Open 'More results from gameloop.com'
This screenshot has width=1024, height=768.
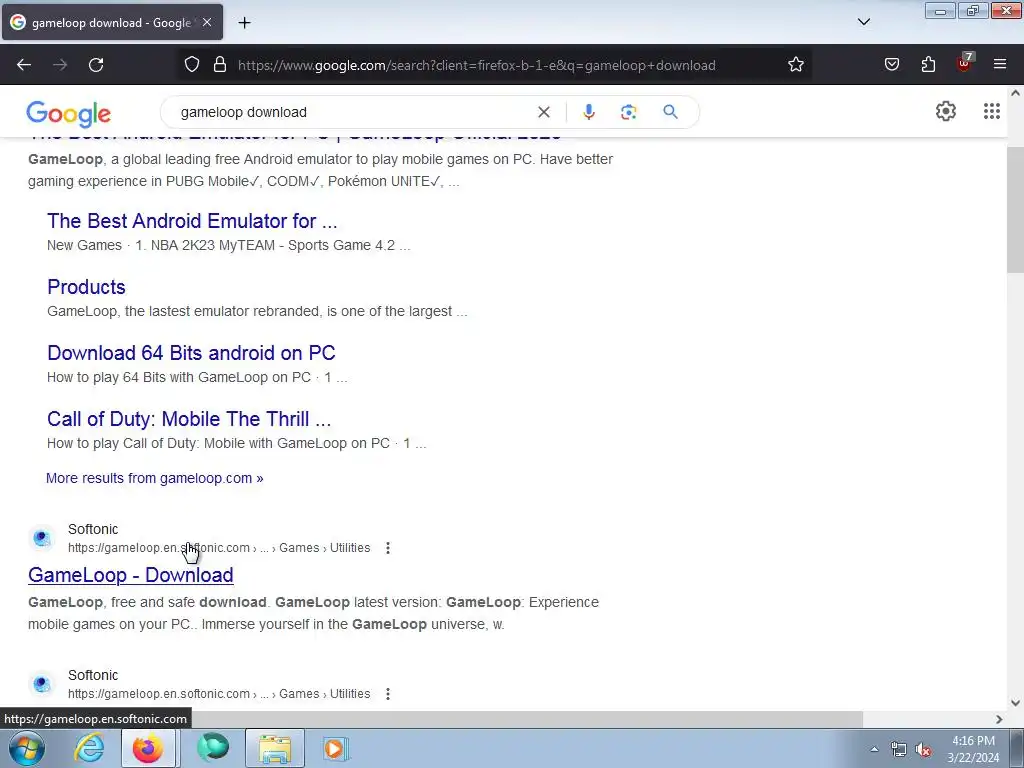click(155, 478)
